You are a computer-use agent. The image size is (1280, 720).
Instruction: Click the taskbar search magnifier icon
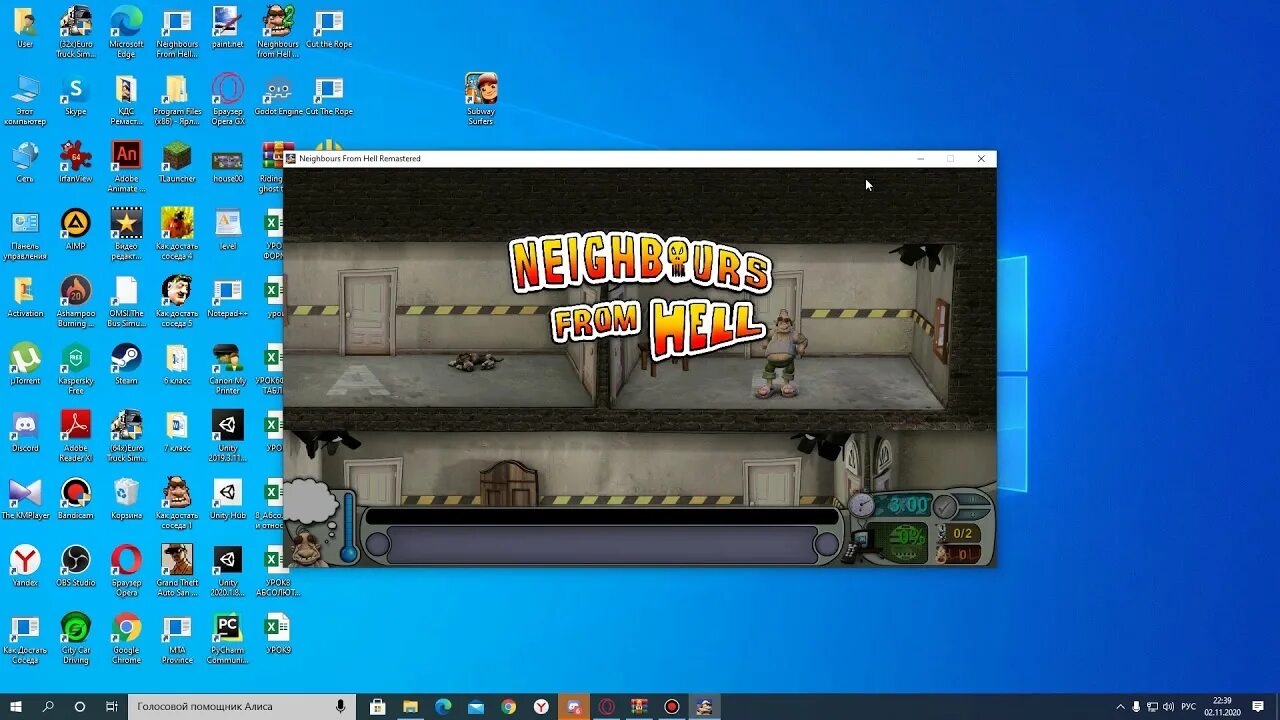[48, 707]
